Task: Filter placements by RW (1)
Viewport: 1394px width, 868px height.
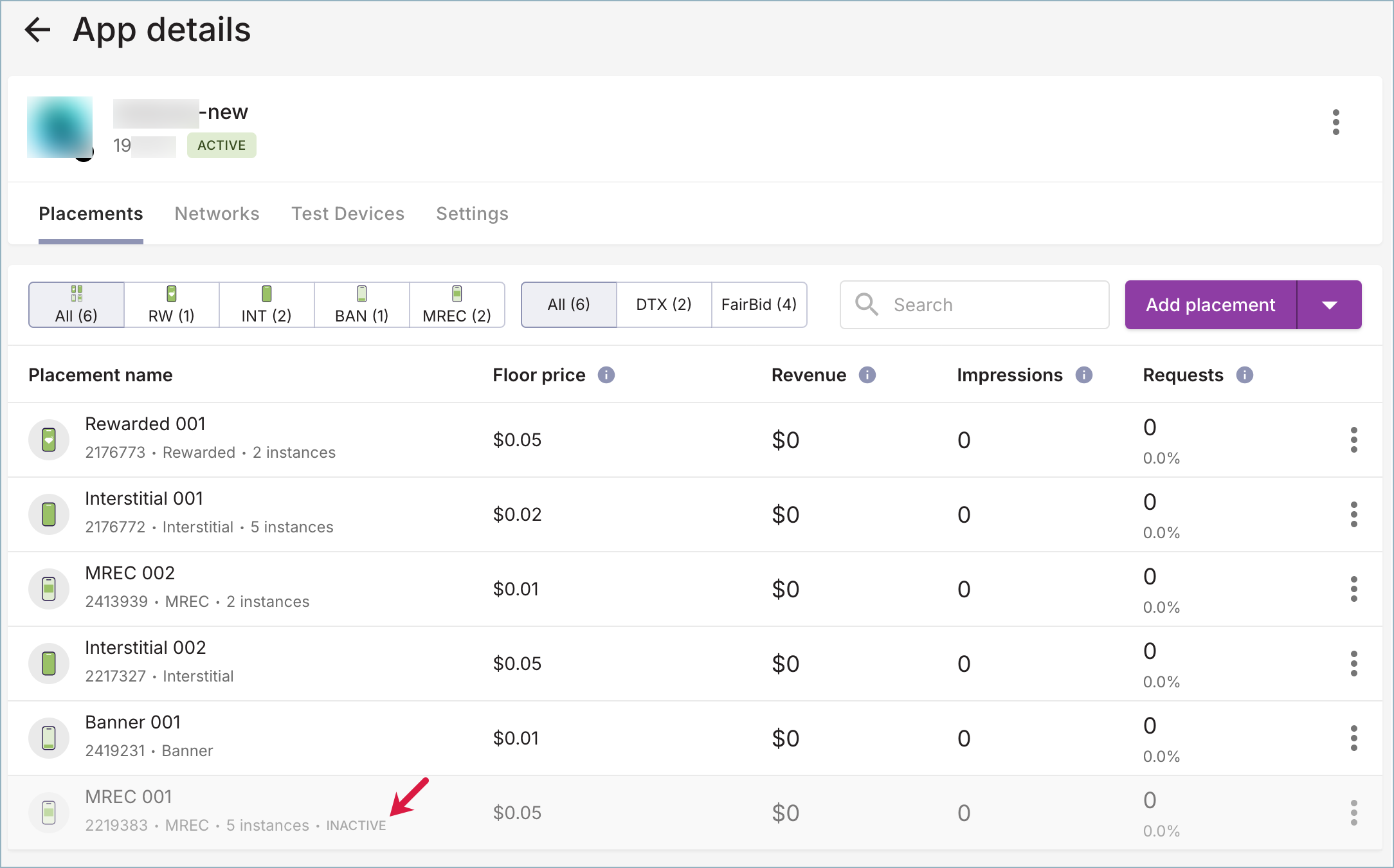Action: tap(171, 305)
